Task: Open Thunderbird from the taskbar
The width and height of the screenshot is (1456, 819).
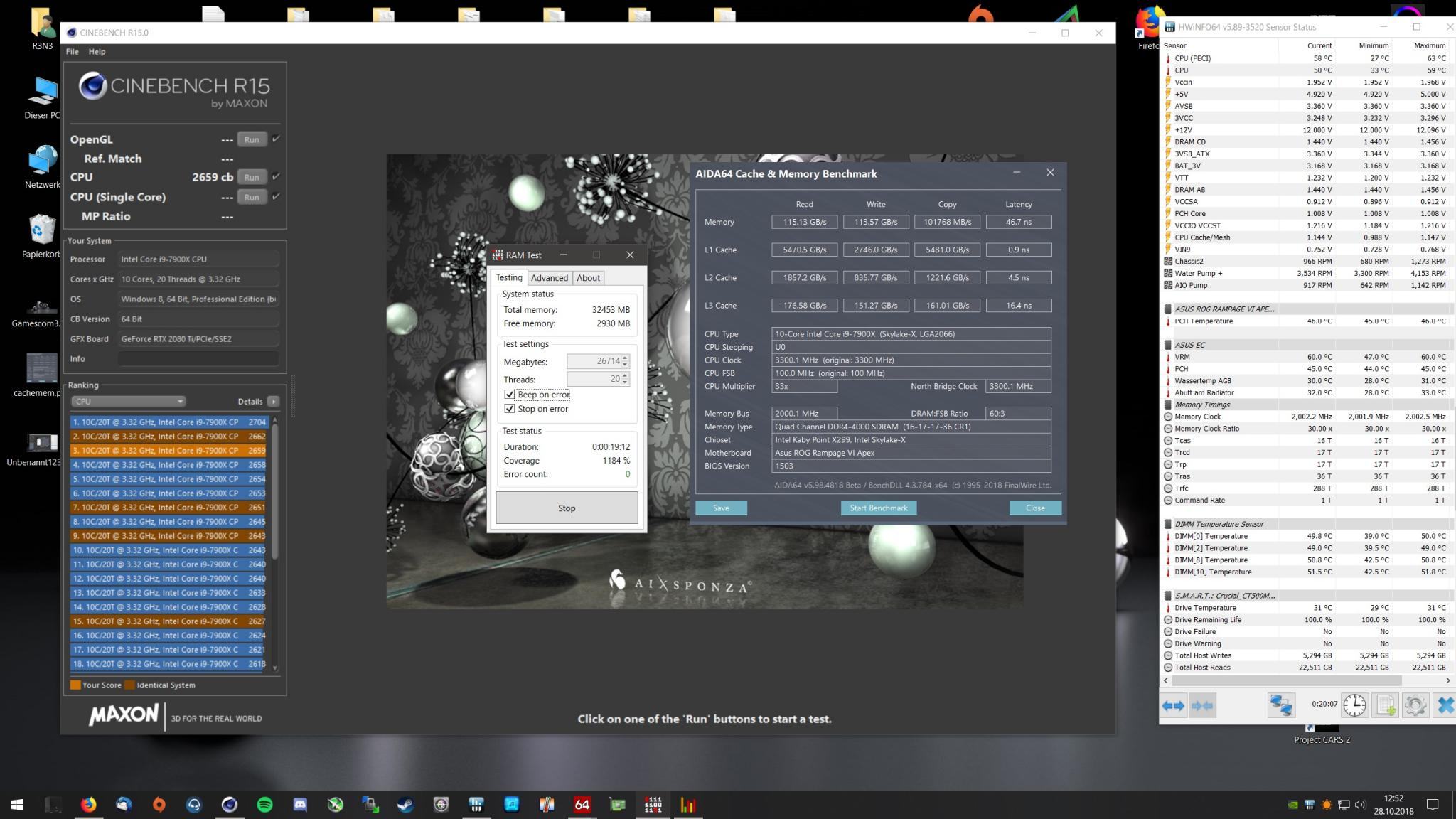Action: click(x=124, y=805)
